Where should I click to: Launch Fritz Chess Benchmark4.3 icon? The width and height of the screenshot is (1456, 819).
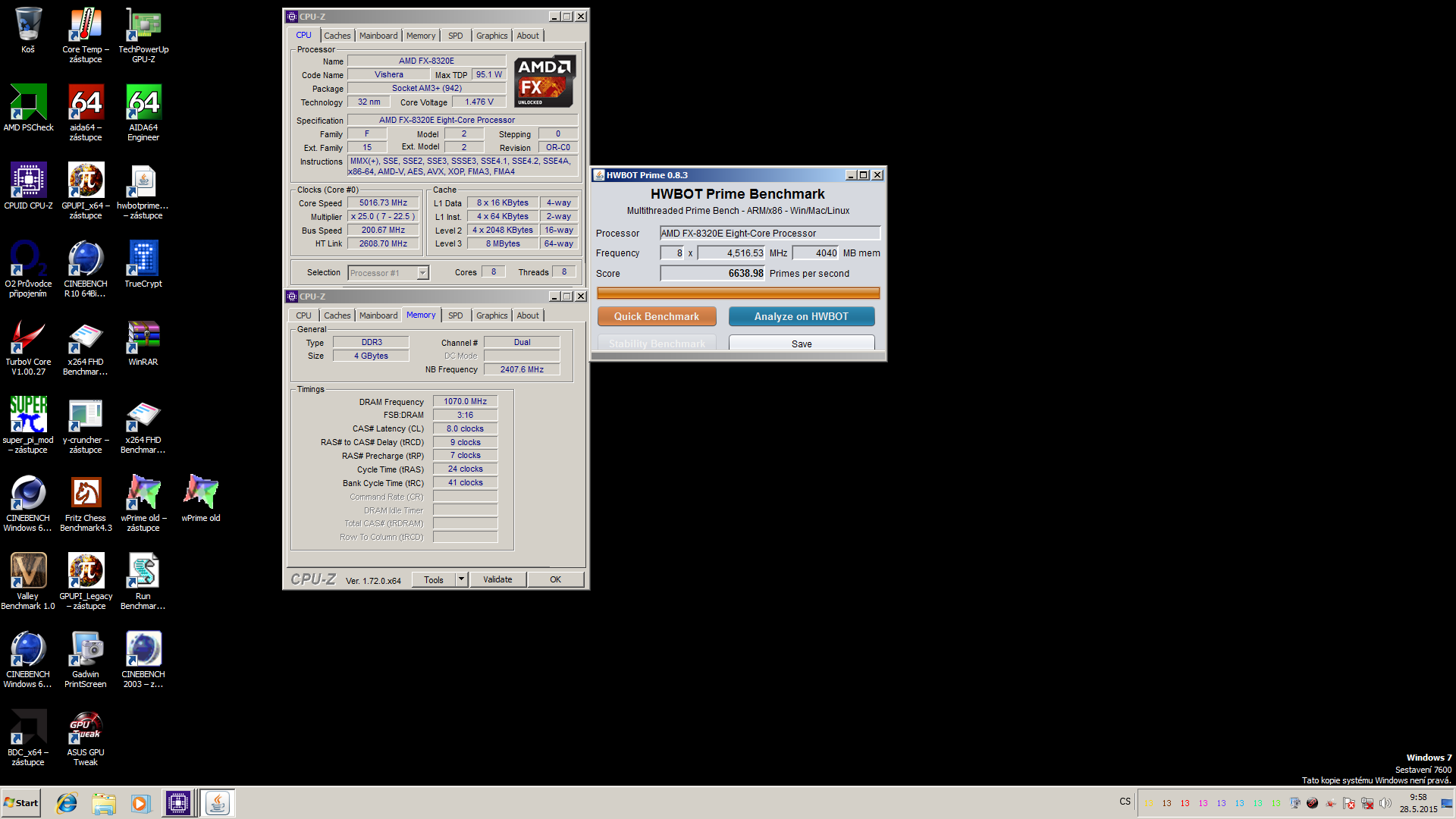[x=86, y=504]
